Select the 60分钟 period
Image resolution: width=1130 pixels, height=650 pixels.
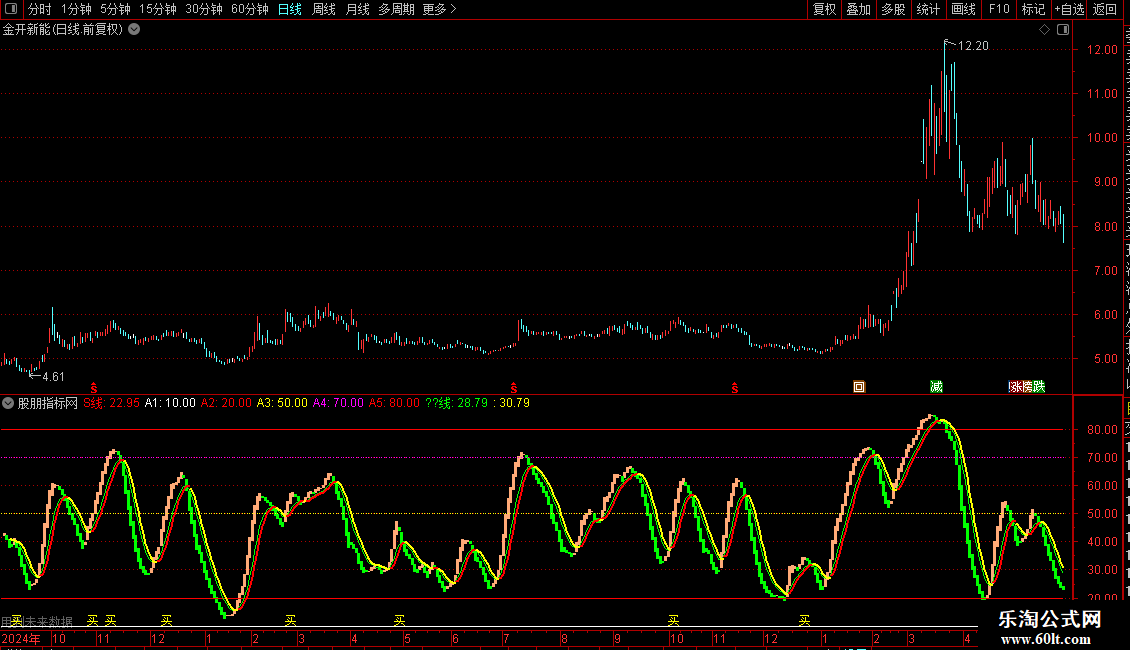[250, 9]
